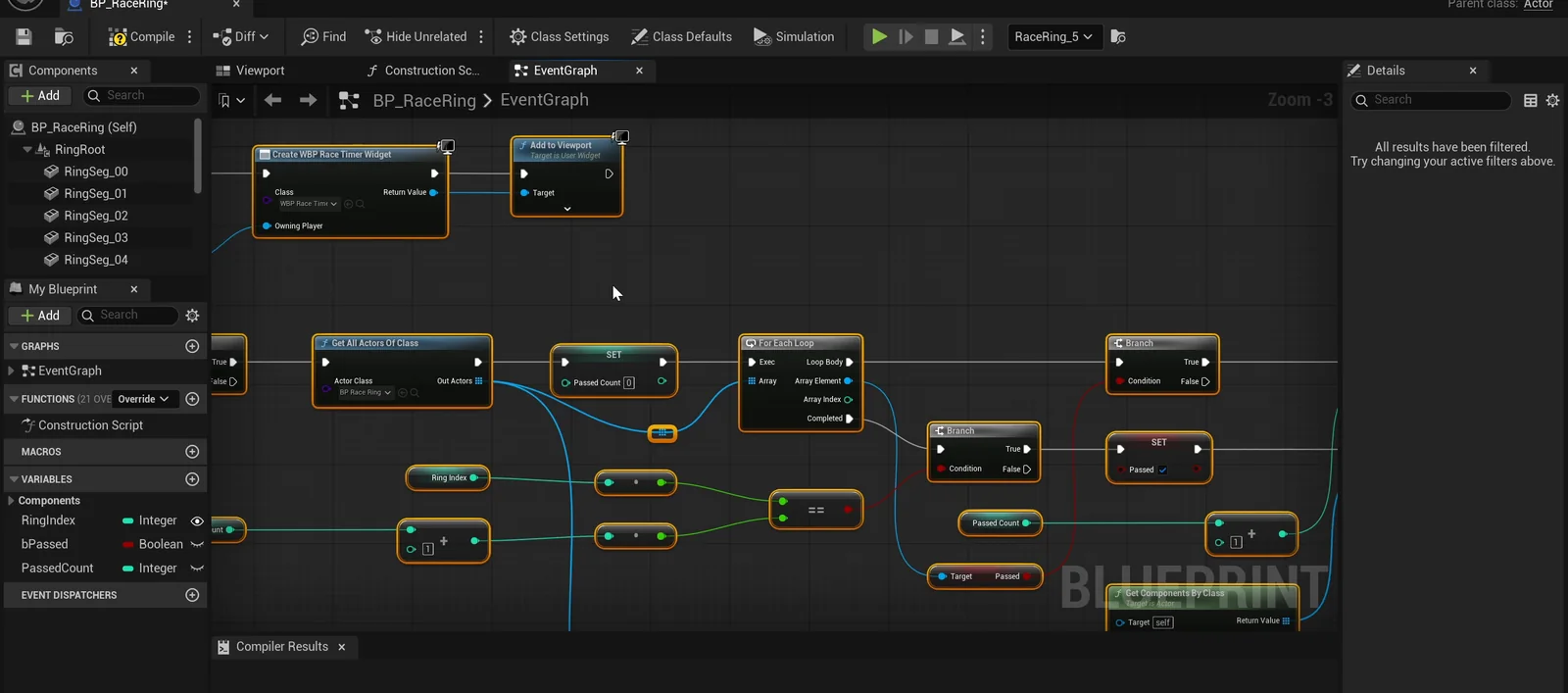Click the Components search field
Screen dimensions: 1568x693
coord(140,95)
